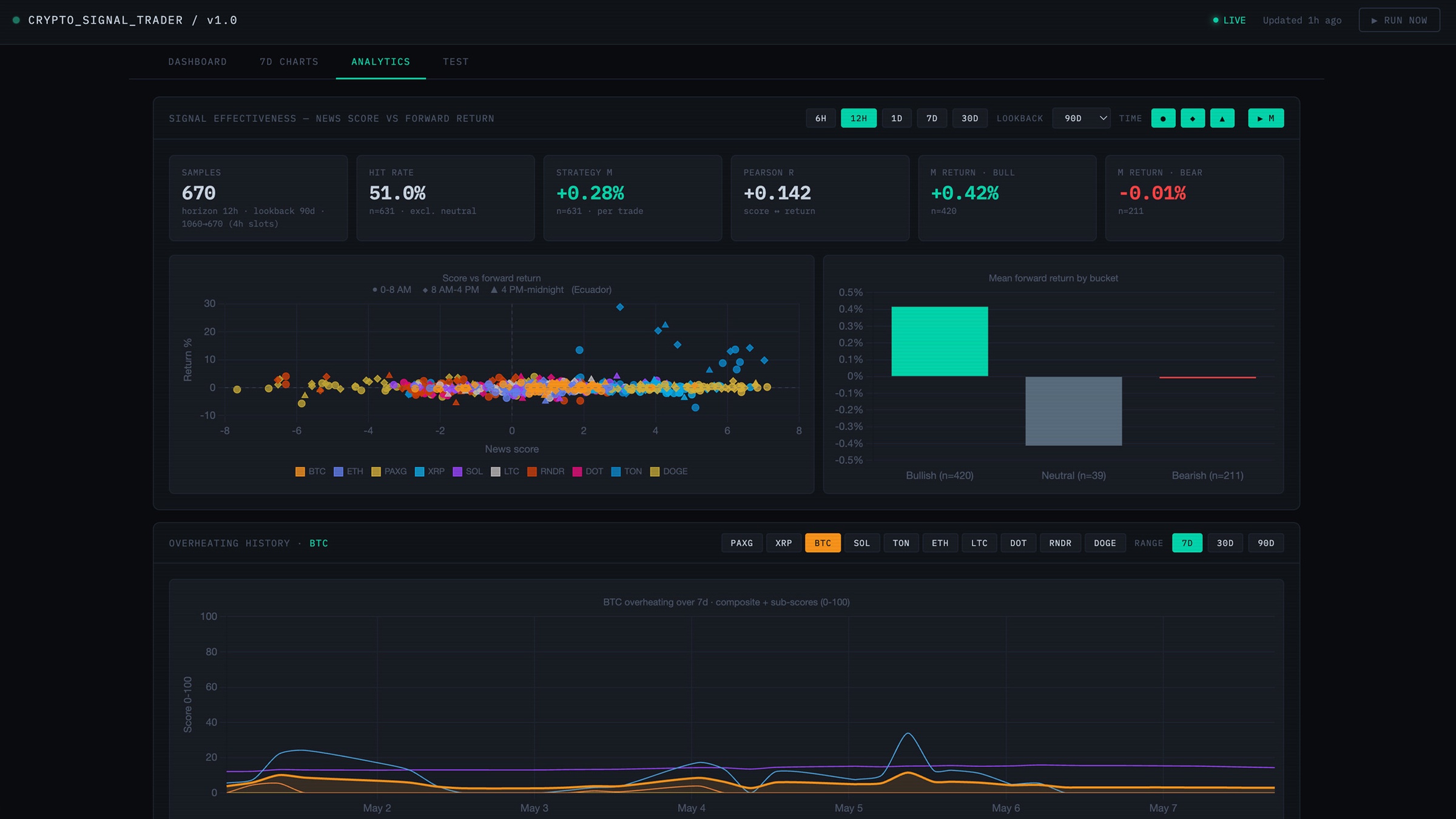The height and width of the screenshot is (819, 1456).
Task: Switch overheating range to 90D
Action: (x=1266, y=543)
